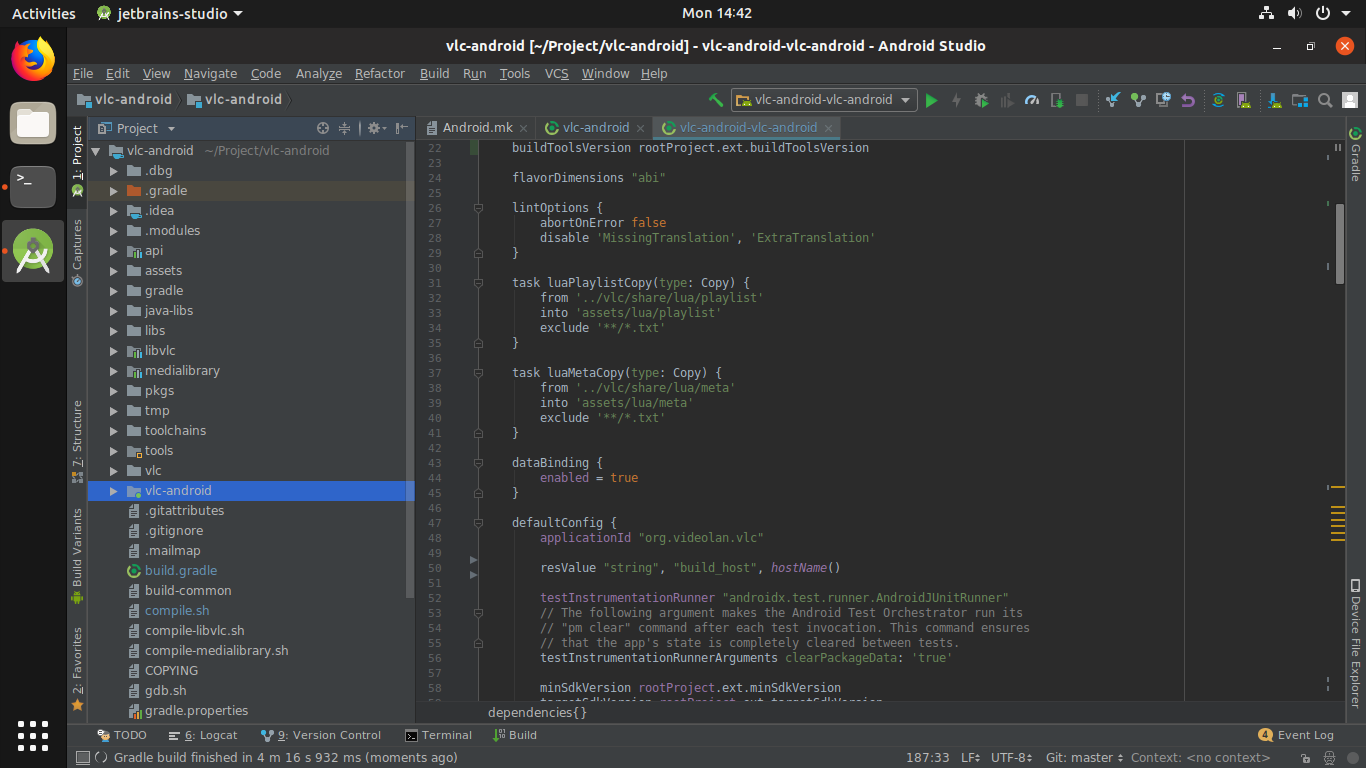Click the VCS Update Project arrow icon

point(1113,100)
